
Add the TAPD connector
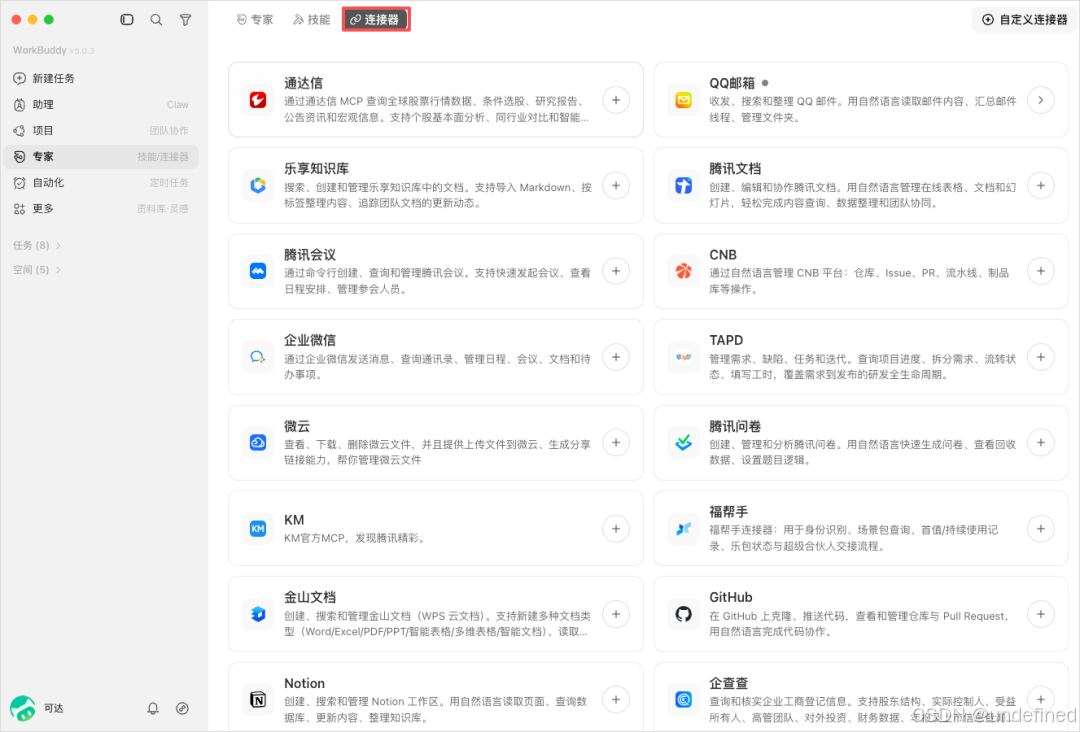(1041, 357)
